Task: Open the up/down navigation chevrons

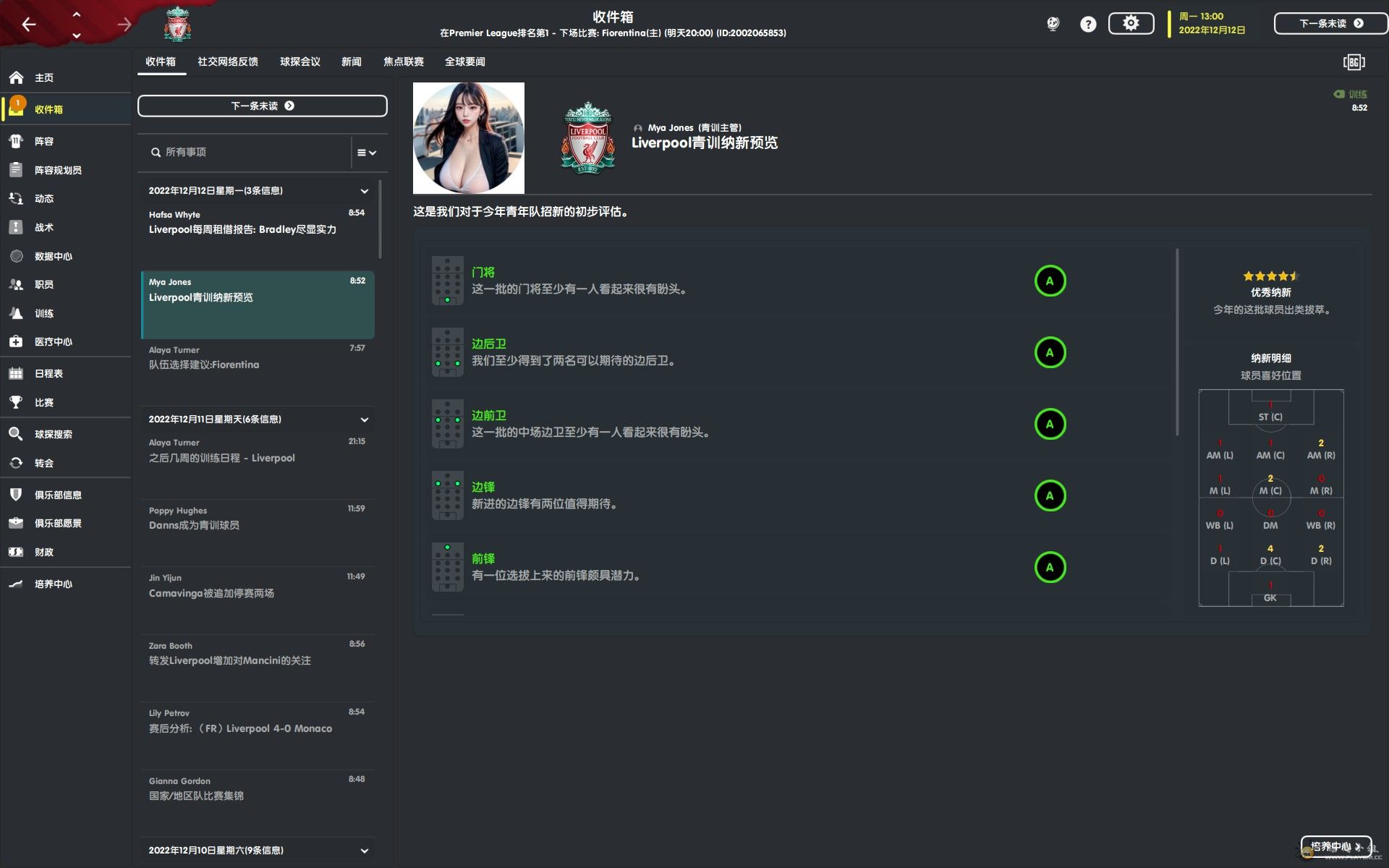Action: [x=77, y=25]
